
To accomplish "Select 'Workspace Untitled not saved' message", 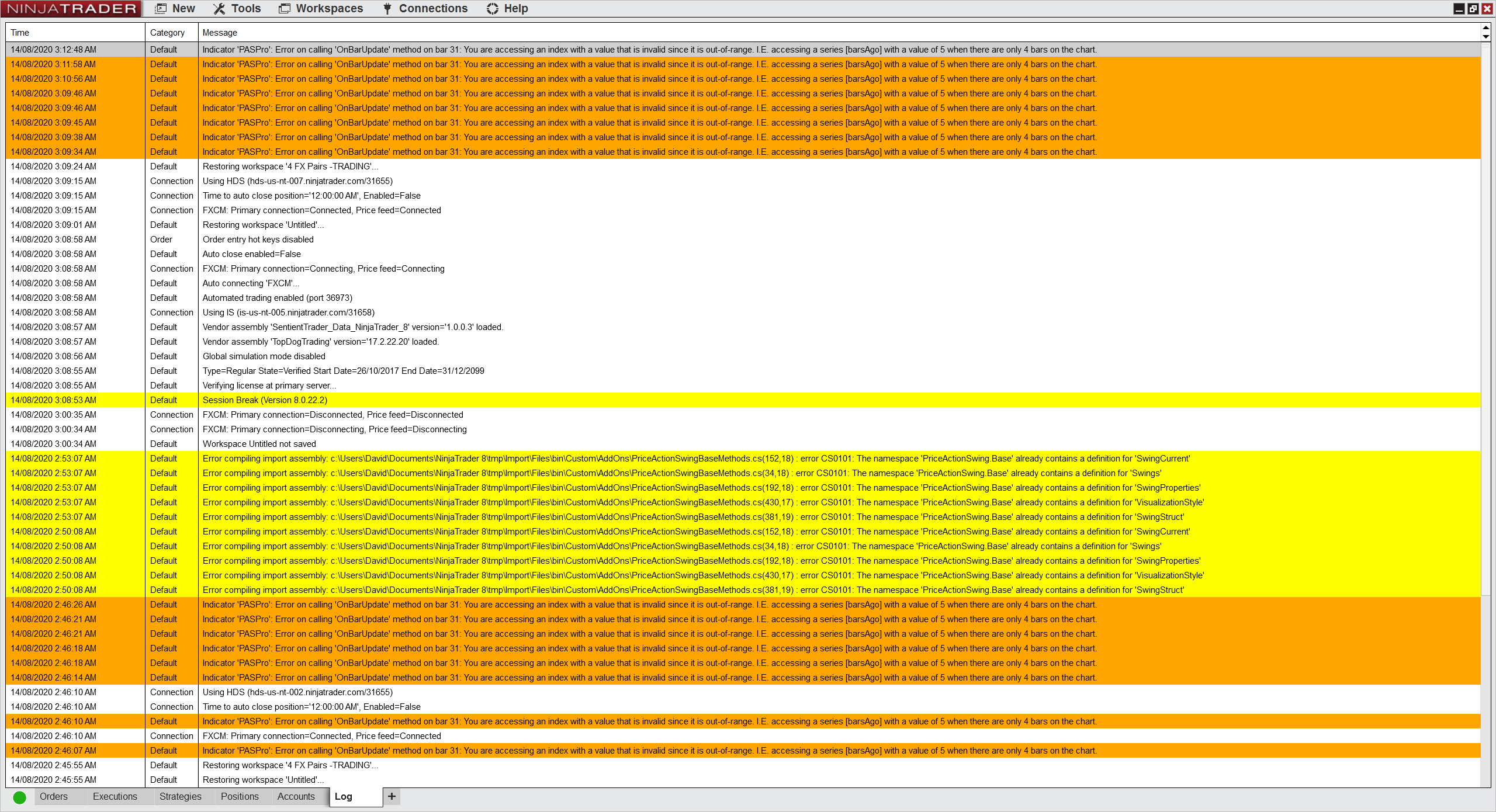I will pos(259,444).
